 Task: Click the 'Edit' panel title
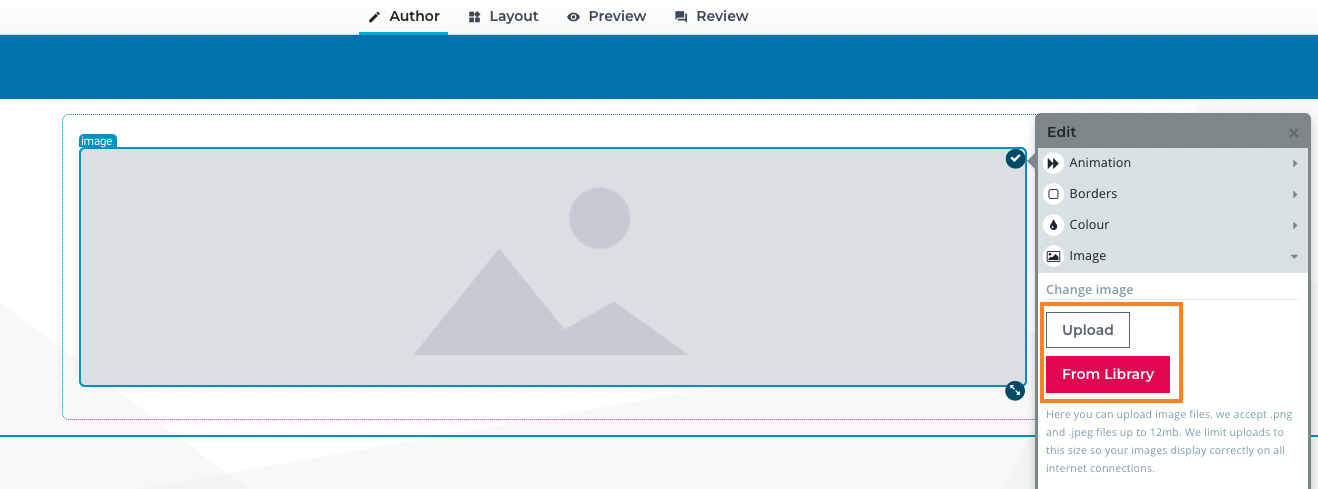click(x=1061, y=132)
